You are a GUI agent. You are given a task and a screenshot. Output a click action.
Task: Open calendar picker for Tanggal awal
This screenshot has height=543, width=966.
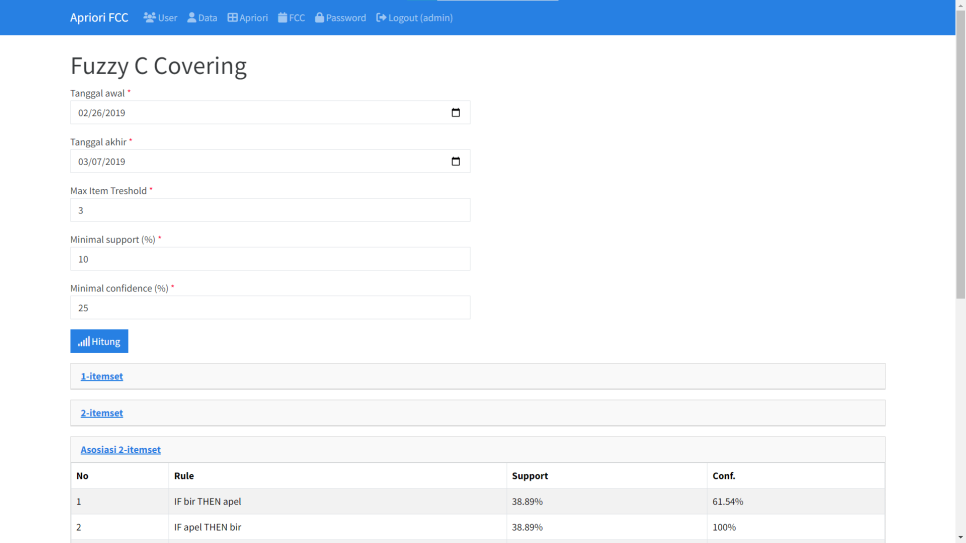[x=456, y=113]
